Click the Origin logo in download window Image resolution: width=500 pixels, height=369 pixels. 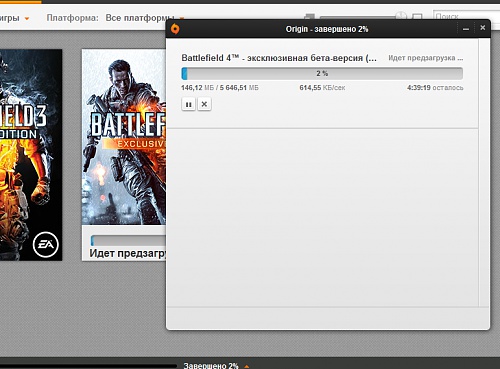[175, 29]
